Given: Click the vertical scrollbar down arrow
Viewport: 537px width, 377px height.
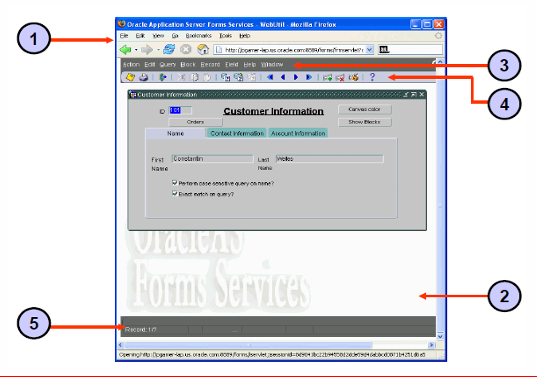Looking at the screenshot, I should coord(440,336).
